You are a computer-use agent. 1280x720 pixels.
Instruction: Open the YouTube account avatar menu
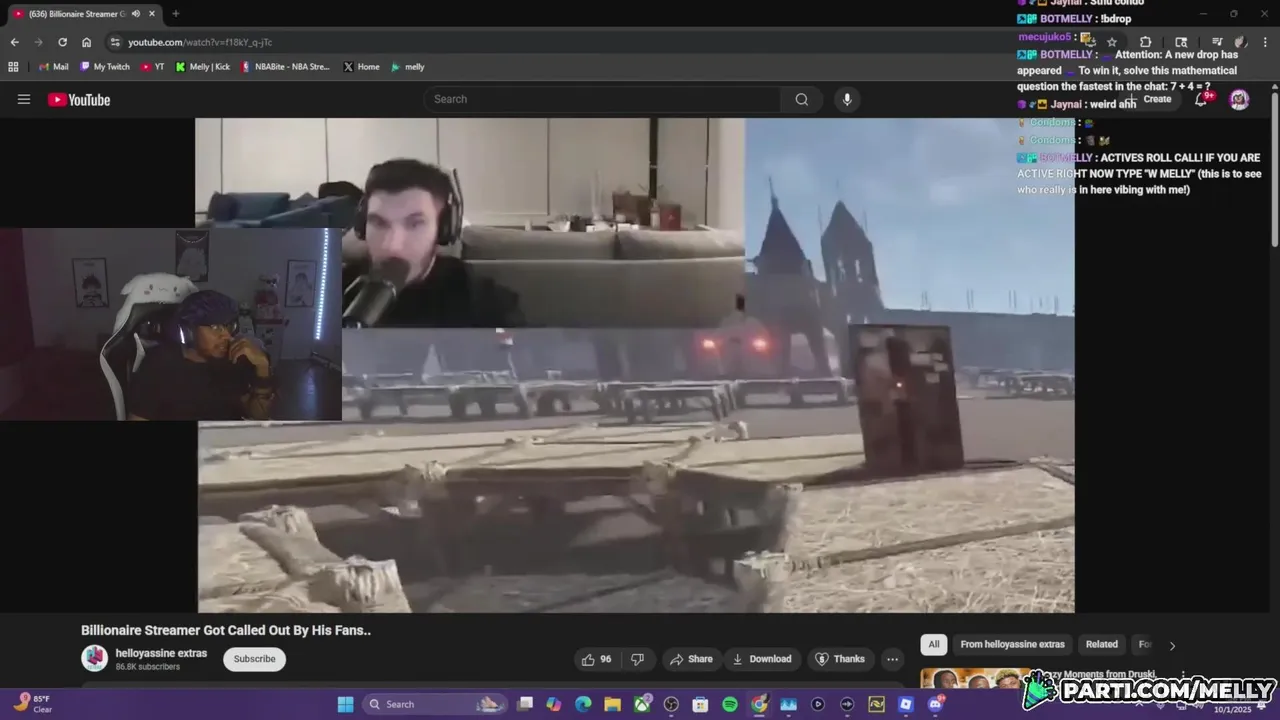tap(1239, 99)
